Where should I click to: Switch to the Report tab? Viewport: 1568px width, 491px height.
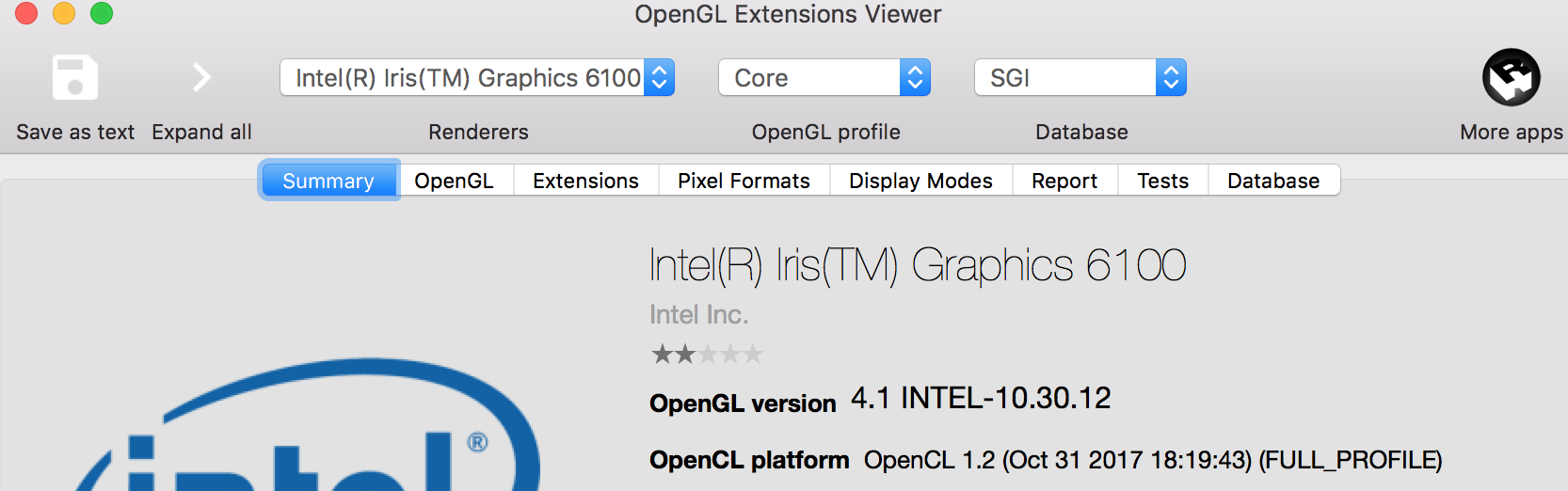[x=1064, y=181]
